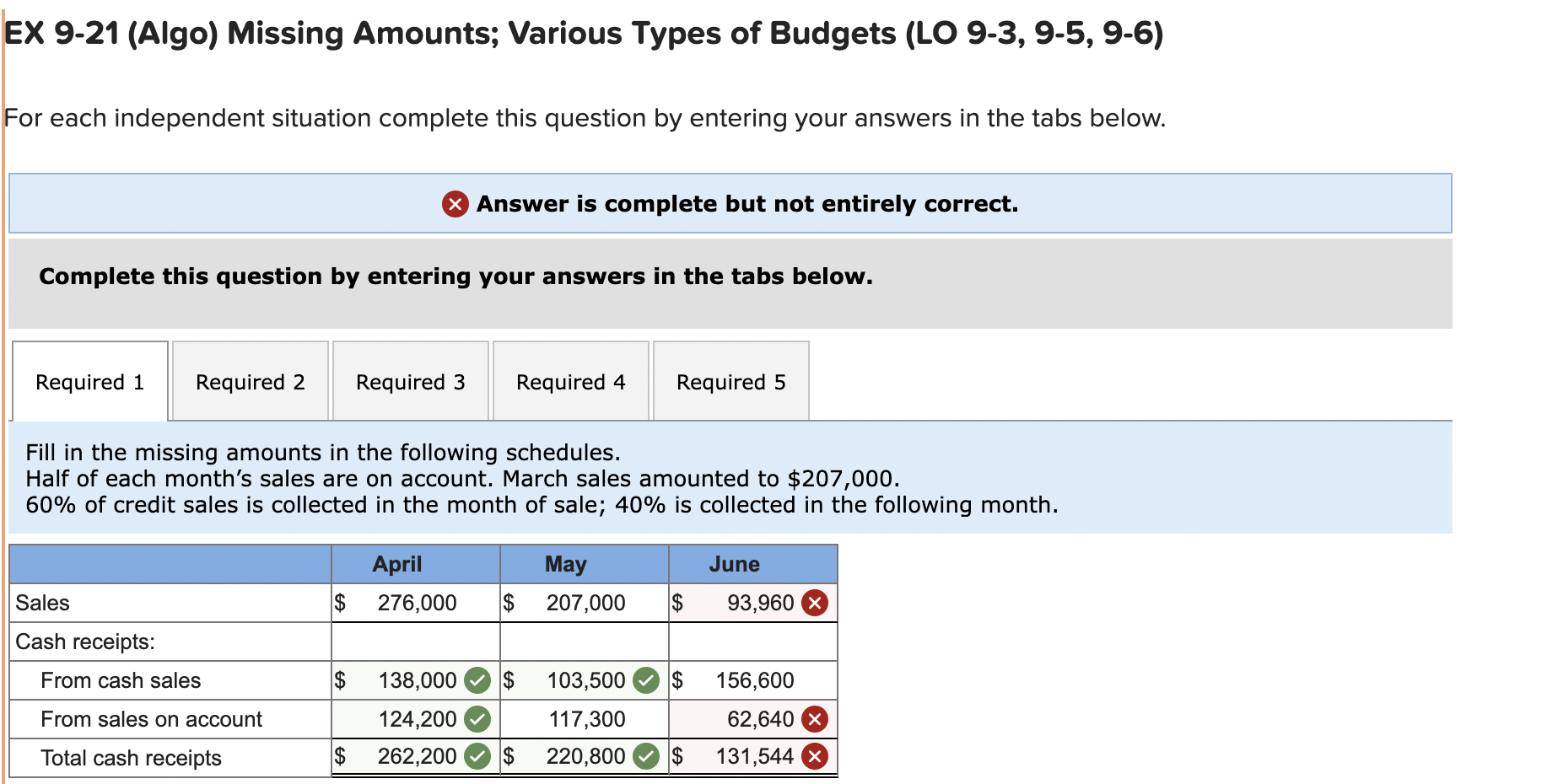Open the Required 5 tab
Image resolution: width=1547 pixels, height=784 pixels.
730,382
